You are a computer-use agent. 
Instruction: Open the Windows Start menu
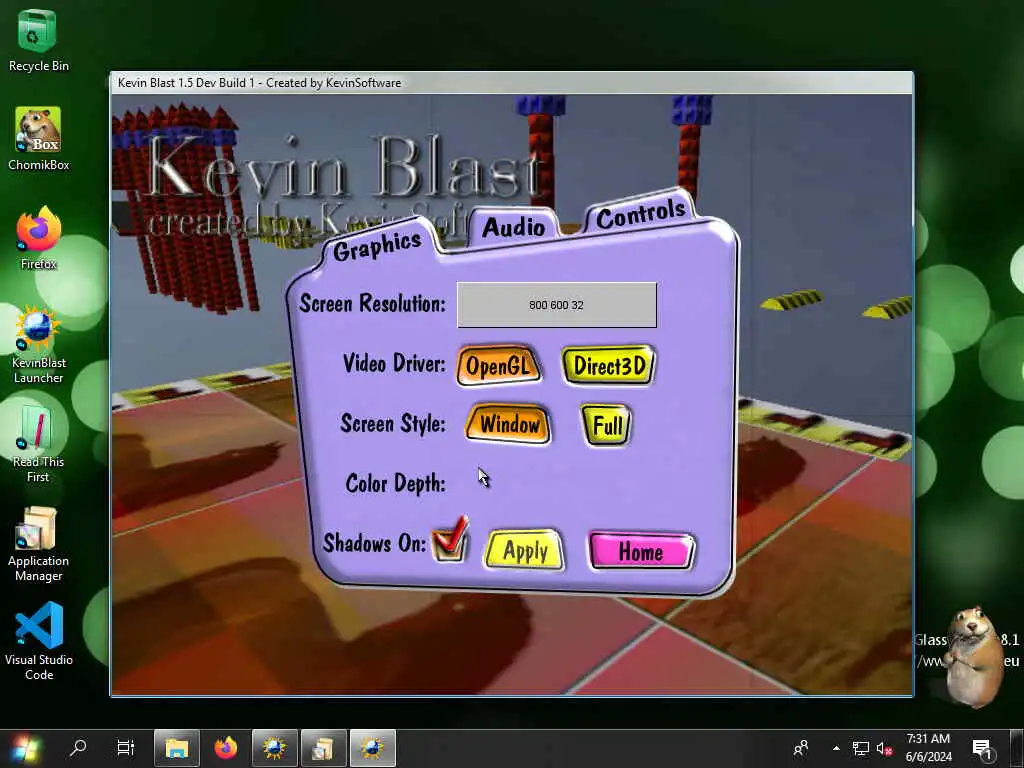pos(25,748)
